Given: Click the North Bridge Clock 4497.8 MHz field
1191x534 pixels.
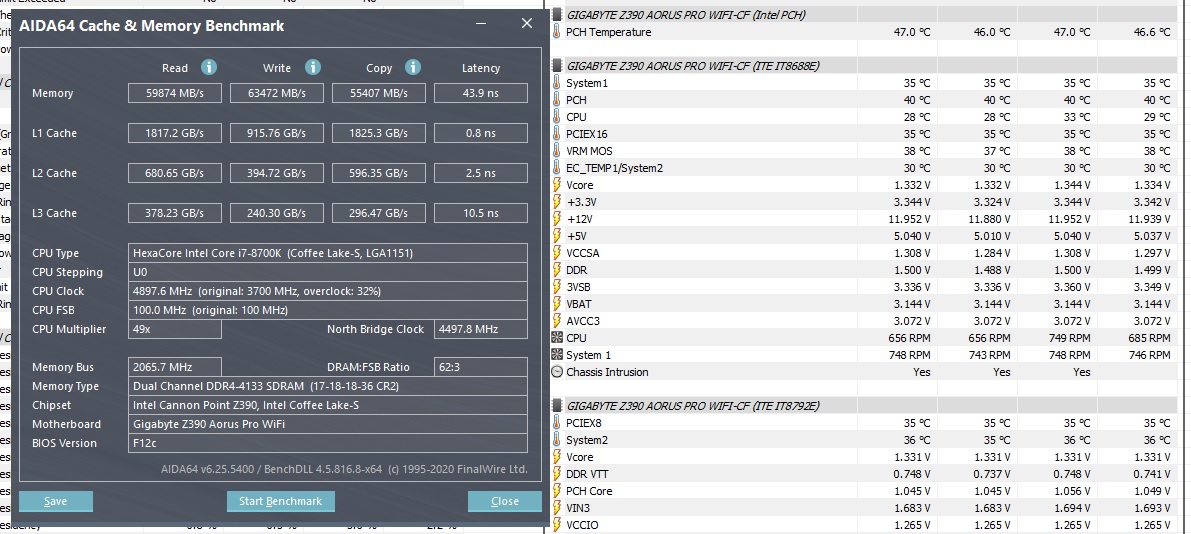Looking at the screenshot, I should tap(481, 329).
